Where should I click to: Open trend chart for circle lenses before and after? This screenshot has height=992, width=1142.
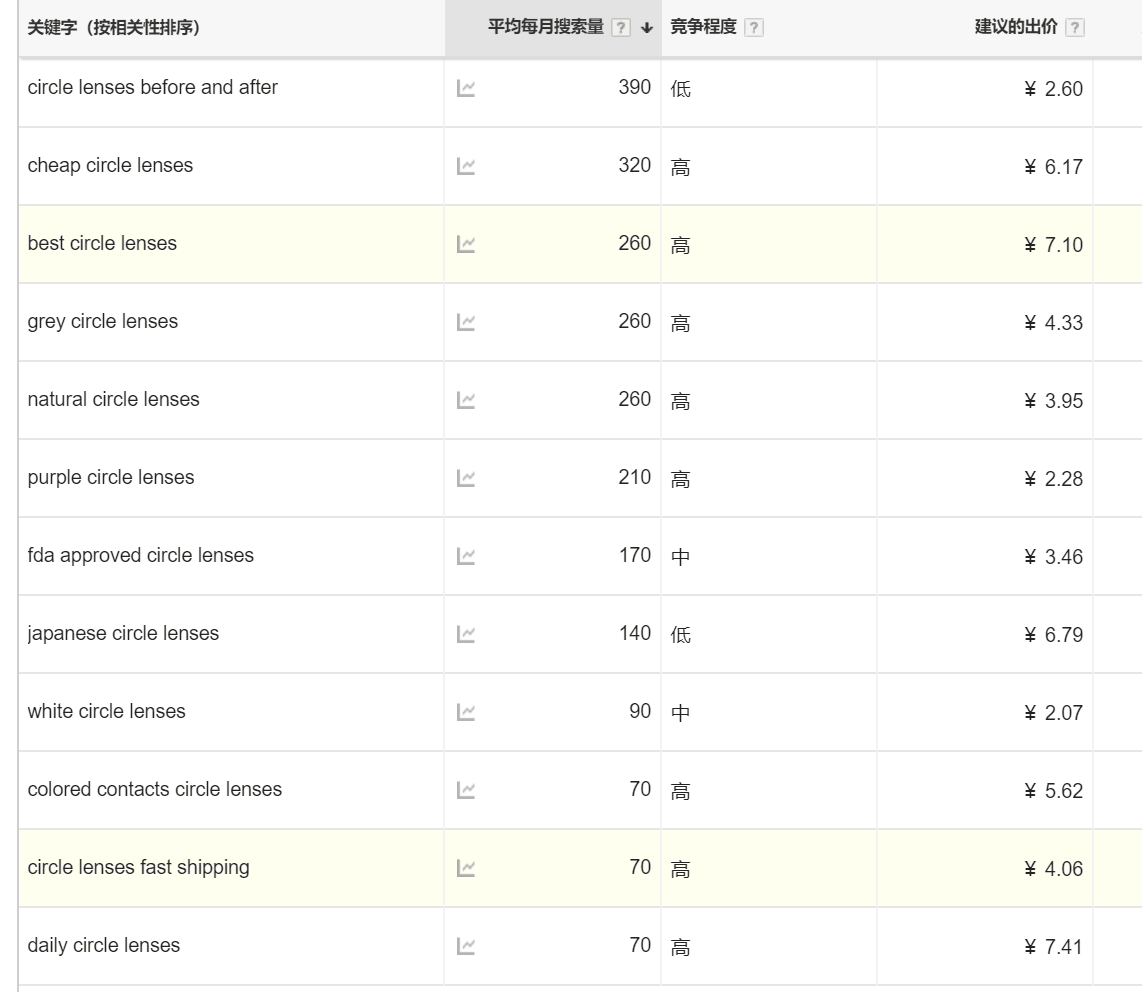click(465, 89)
